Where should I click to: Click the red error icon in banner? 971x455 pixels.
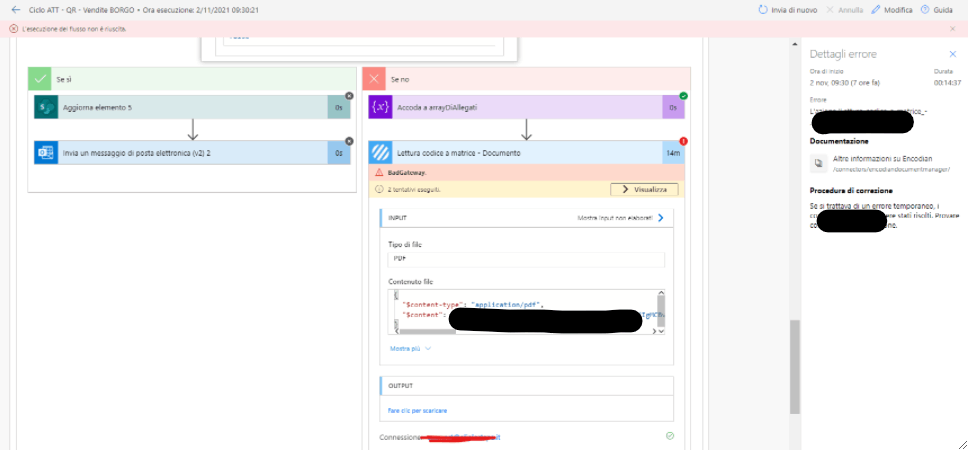click(14, 28)
